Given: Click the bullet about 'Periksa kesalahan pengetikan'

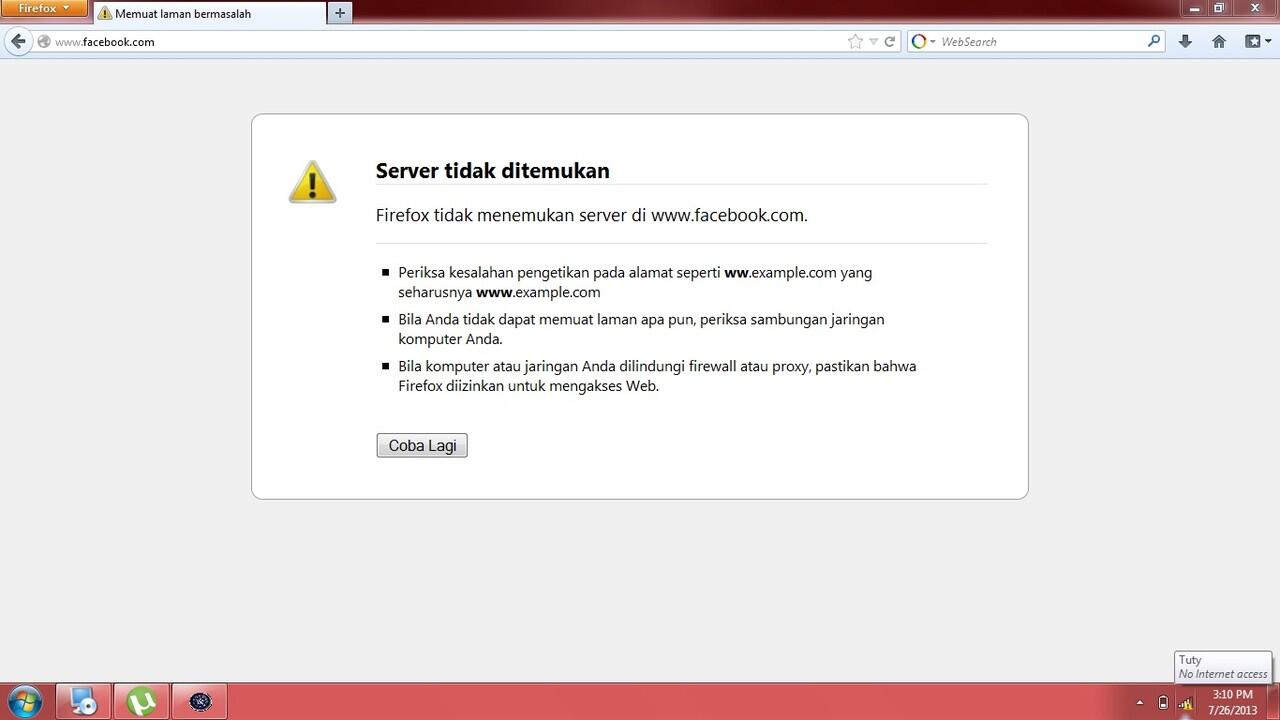Looking at the screenshot, I should tap(635, 282).
